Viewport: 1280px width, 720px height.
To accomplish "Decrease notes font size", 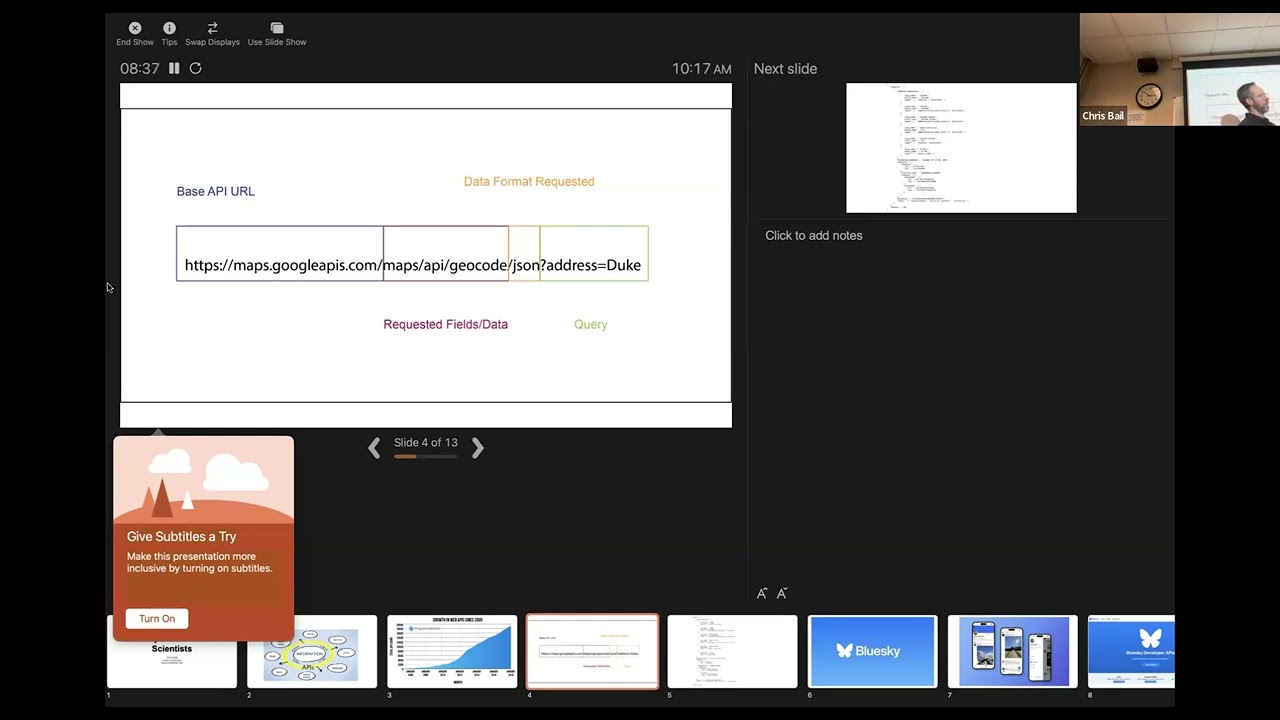I will tap(782, 593).
